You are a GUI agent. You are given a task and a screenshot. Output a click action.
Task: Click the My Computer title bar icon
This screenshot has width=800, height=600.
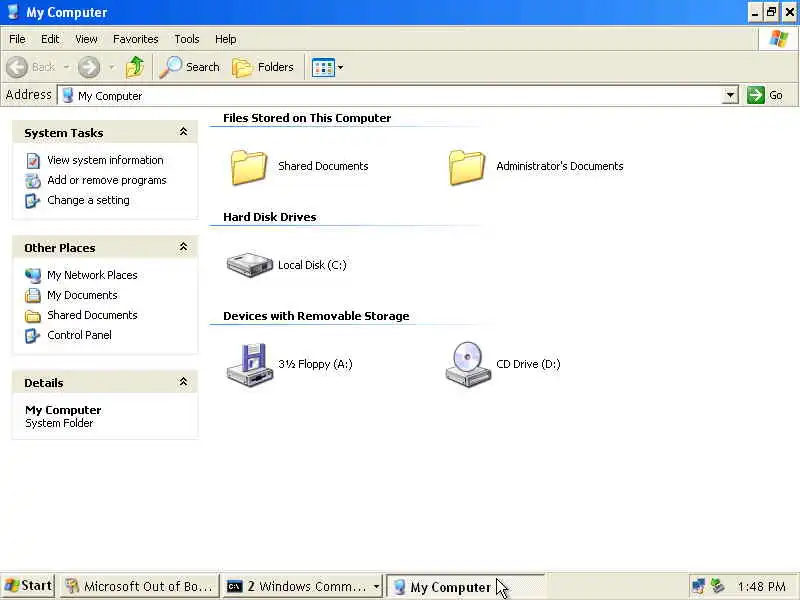coord(13,11)
